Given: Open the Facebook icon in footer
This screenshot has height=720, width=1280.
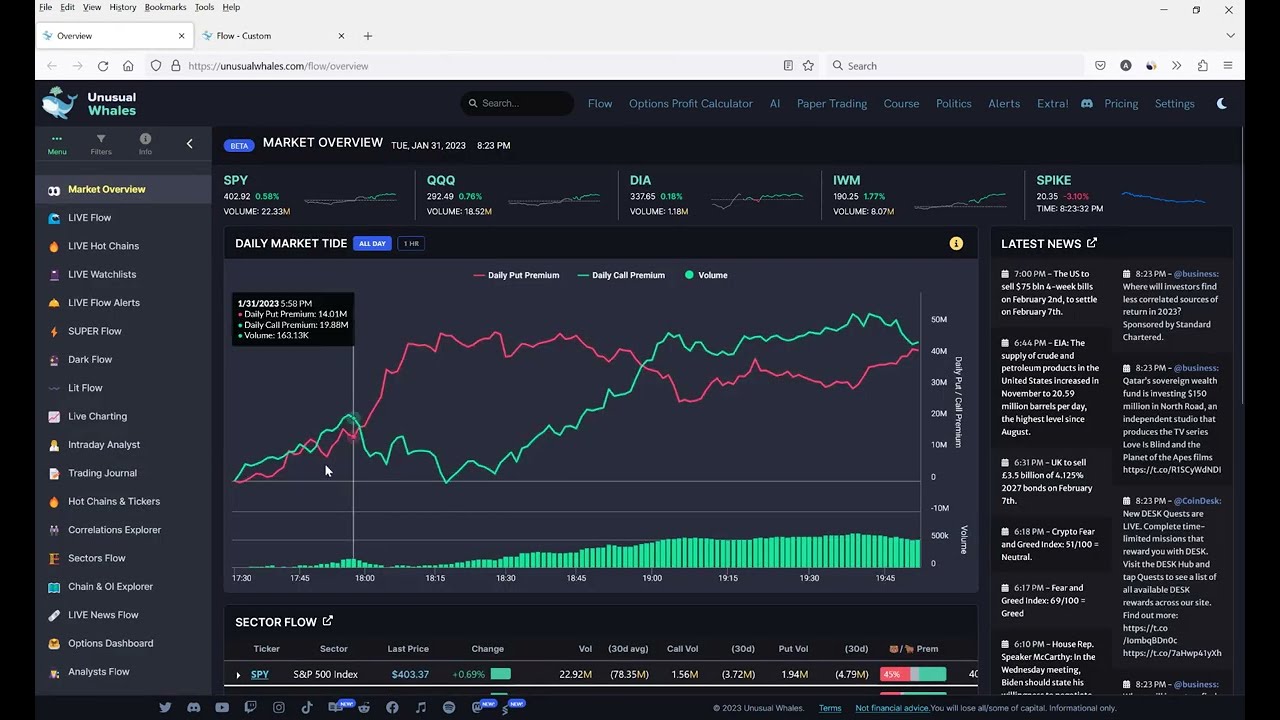Looking at the screenshot, I should click(x=392, y=707).
